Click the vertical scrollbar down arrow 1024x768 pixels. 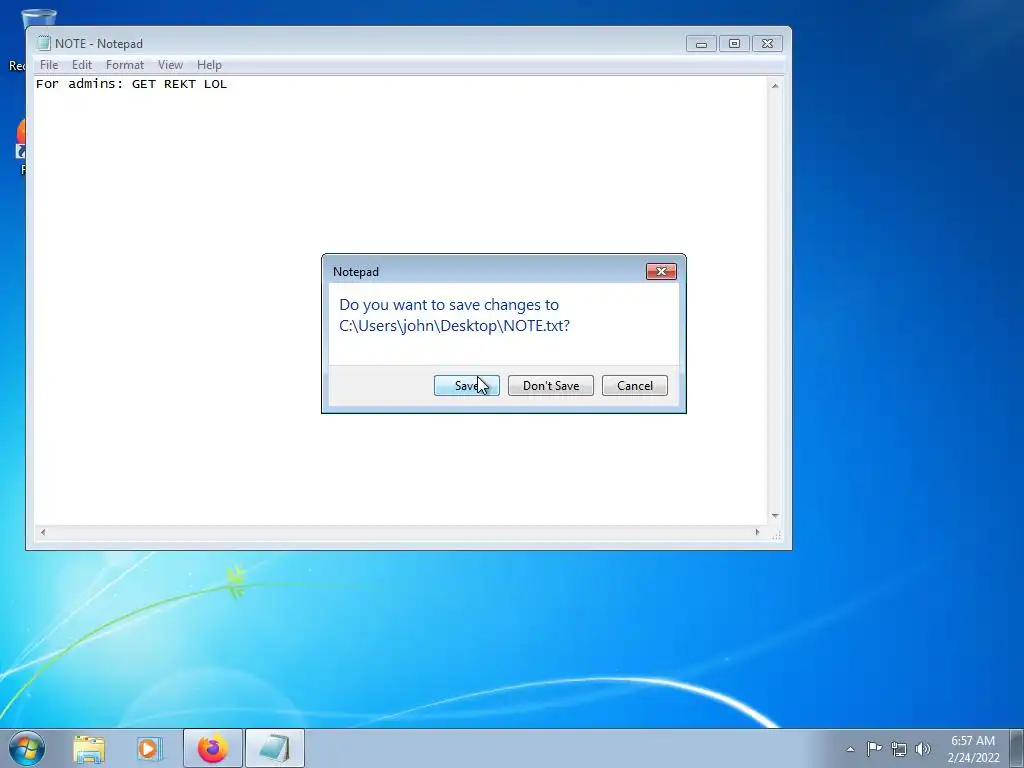point(775,516)
